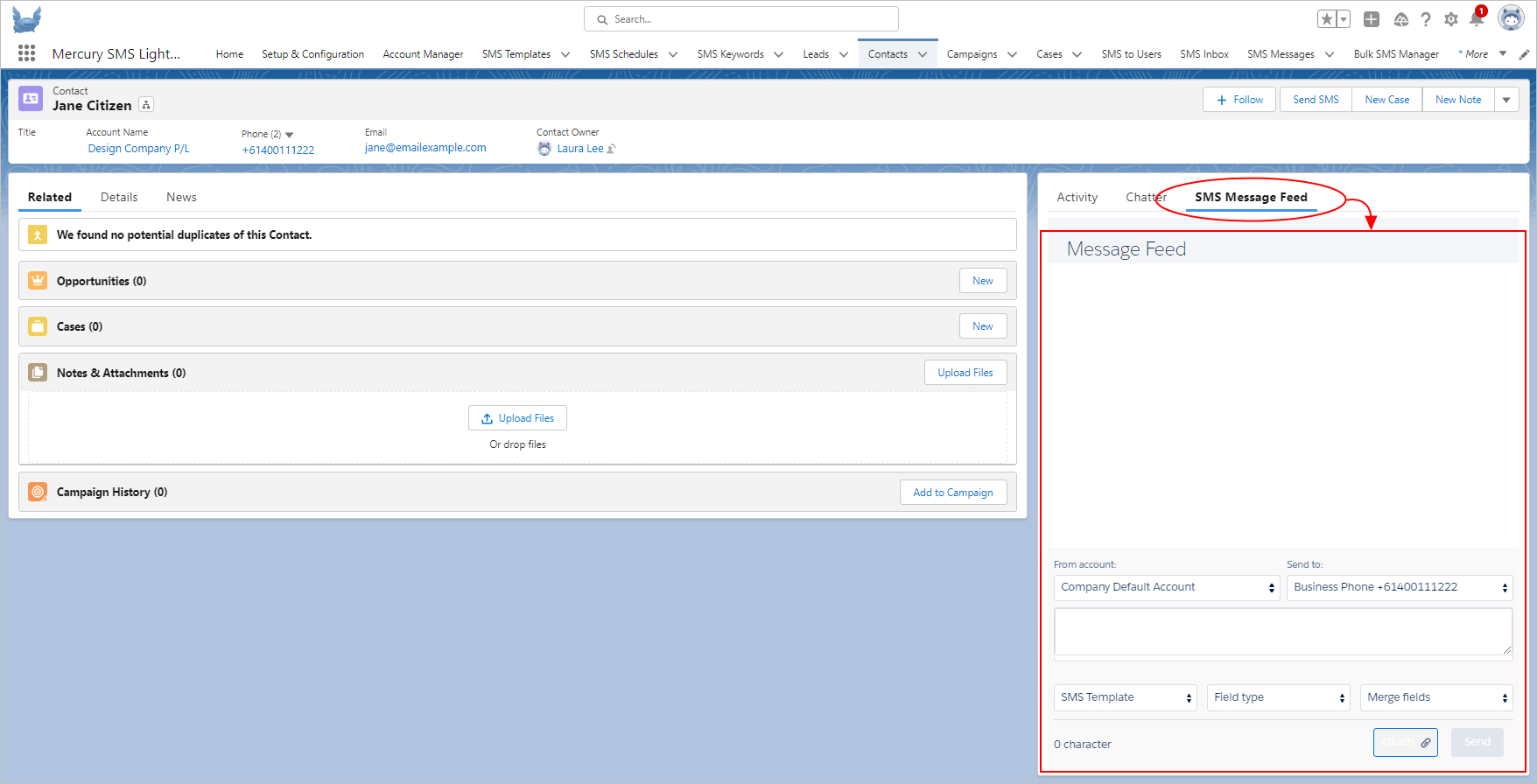Viewport: 1537px width, 784px height.
Task: Open the Send to phone selector
Action: (x=1400, y=587)
